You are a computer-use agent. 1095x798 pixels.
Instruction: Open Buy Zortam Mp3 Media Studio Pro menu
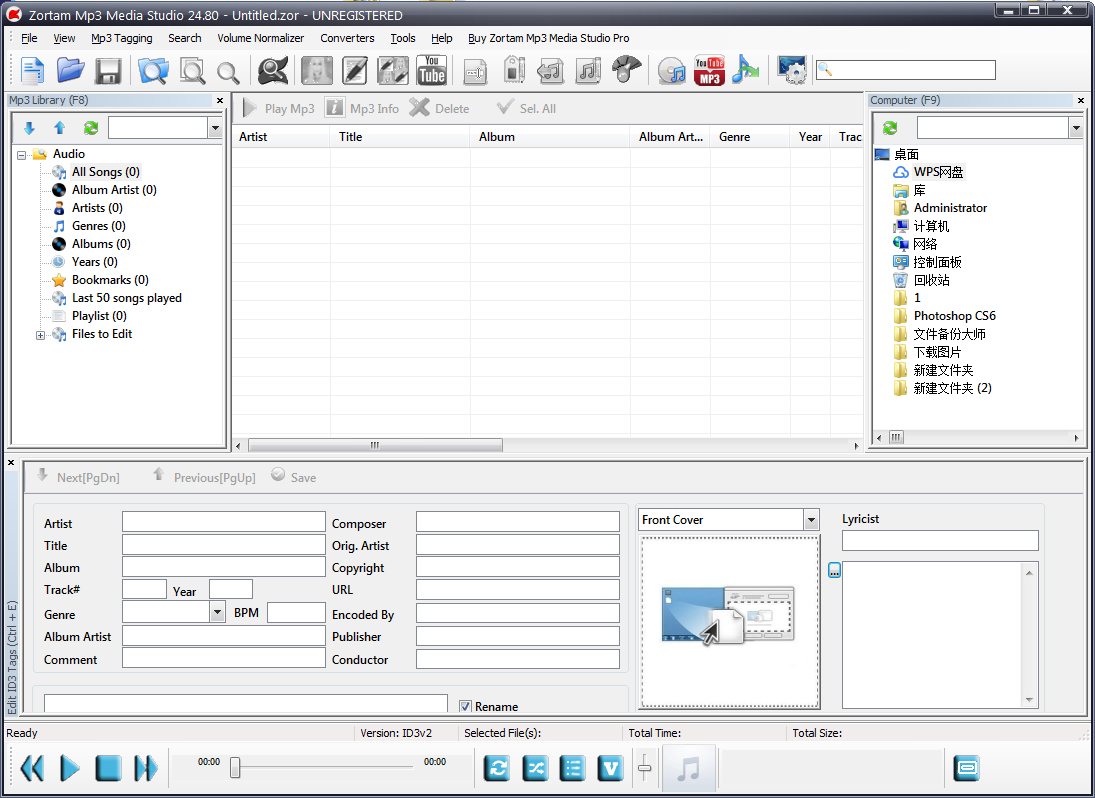[548, 38]
